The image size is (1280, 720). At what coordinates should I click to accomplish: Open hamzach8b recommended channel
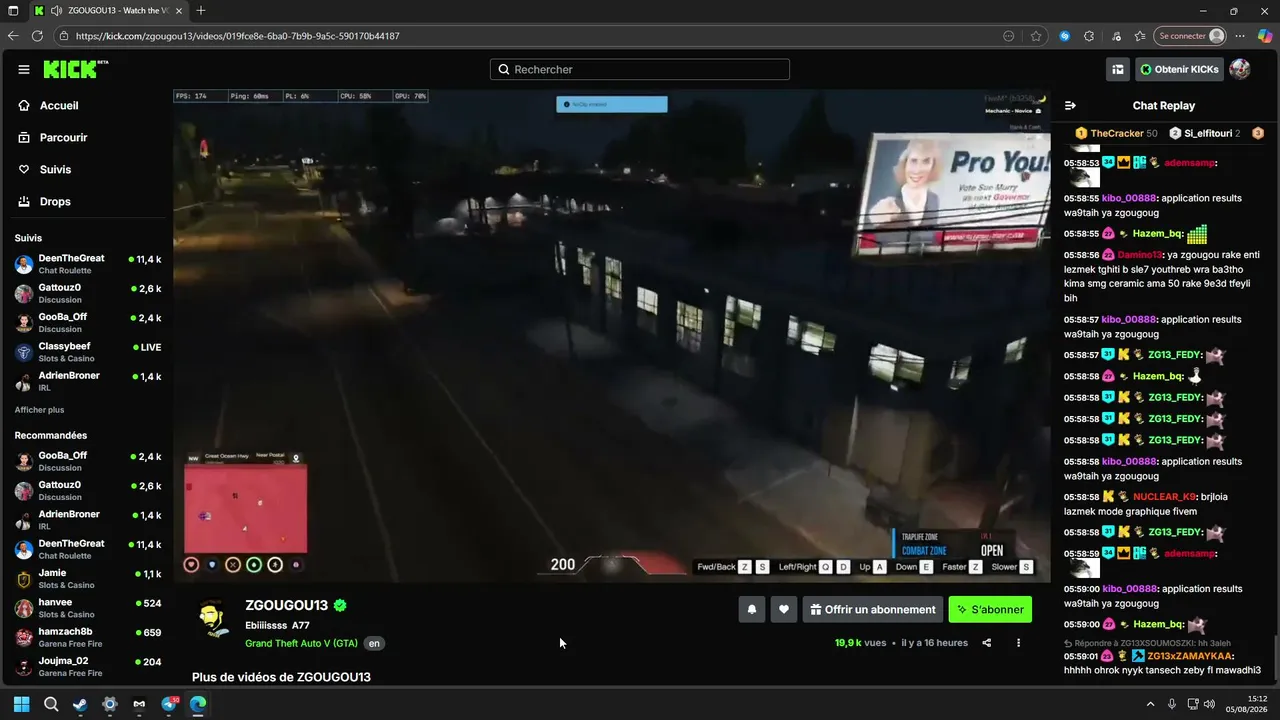click(87, 637)
